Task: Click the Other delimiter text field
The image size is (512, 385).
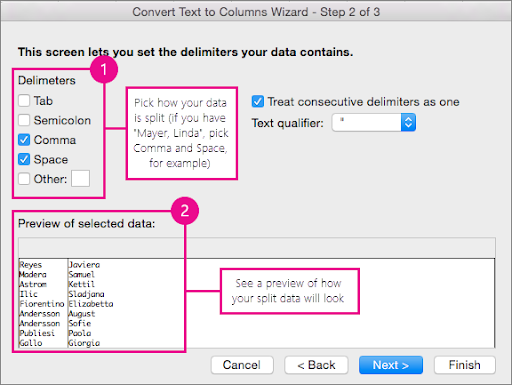Action: pos(80,178)
